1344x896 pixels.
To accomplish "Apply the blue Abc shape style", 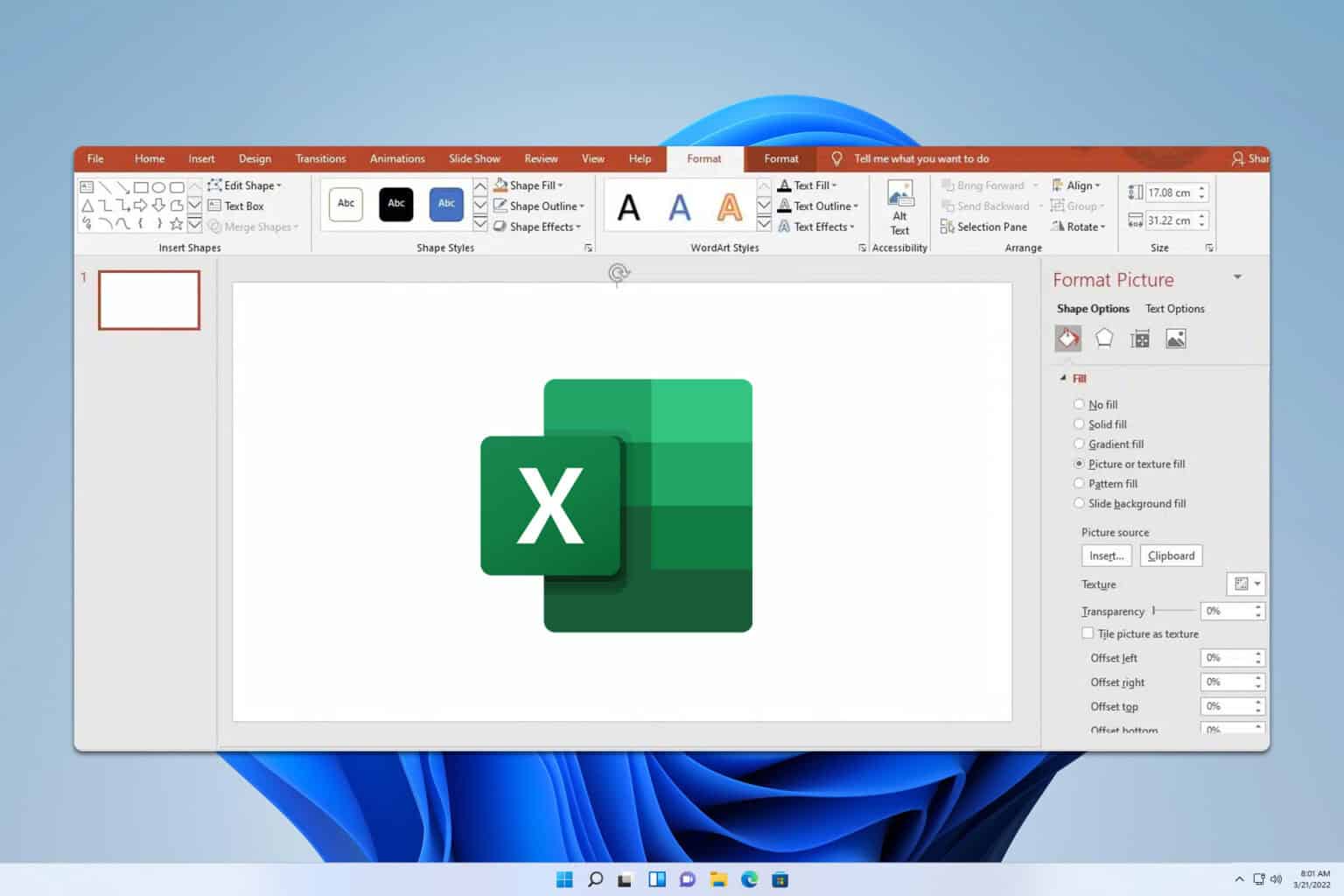I will coord(446,204).
